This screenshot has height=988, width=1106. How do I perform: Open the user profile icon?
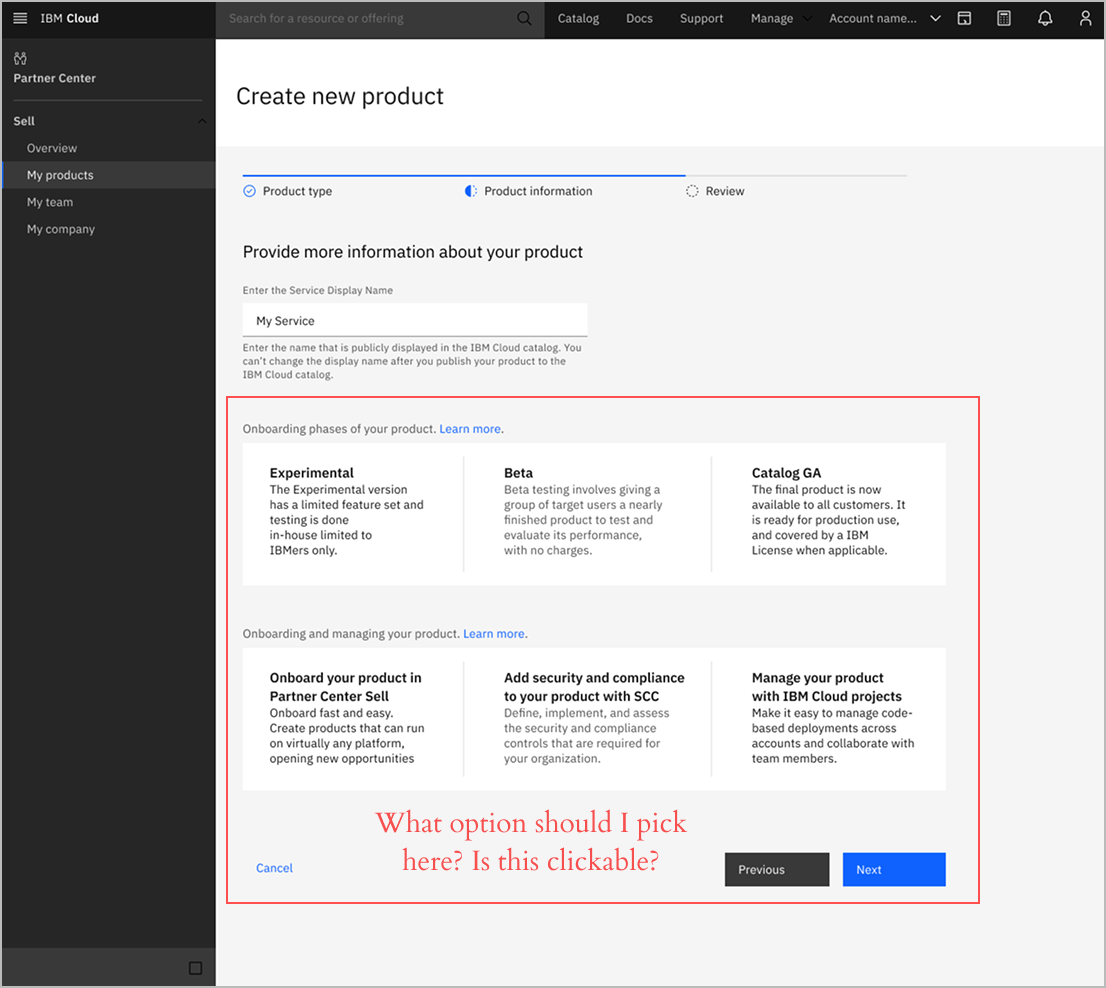point(1085,19)
